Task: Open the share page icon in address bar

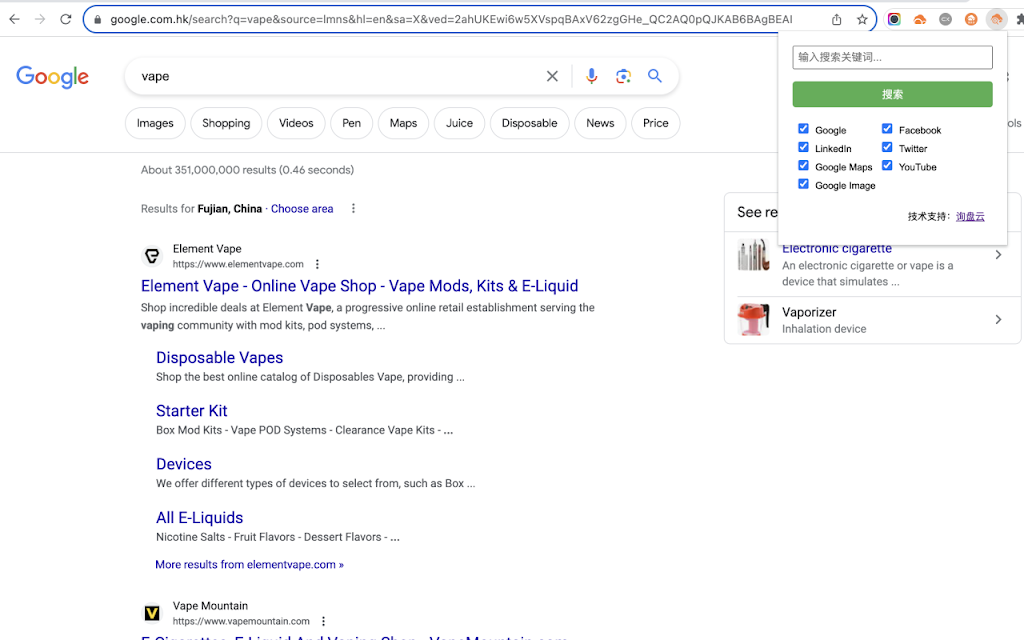Action: (837, 20)
